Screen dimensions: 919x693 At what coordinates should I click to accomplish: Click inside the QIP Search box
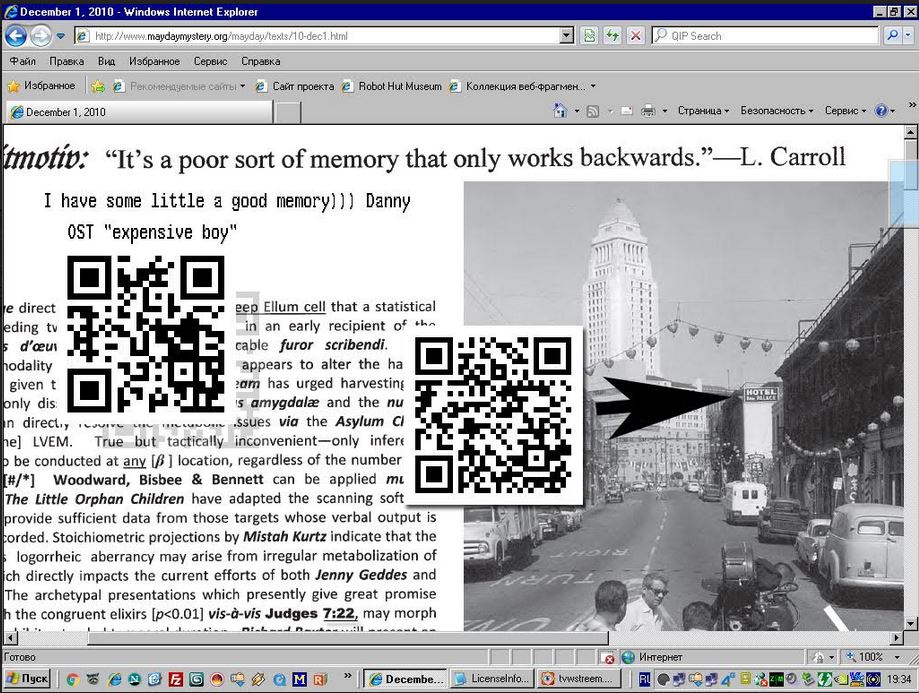(x=764, y=36)
